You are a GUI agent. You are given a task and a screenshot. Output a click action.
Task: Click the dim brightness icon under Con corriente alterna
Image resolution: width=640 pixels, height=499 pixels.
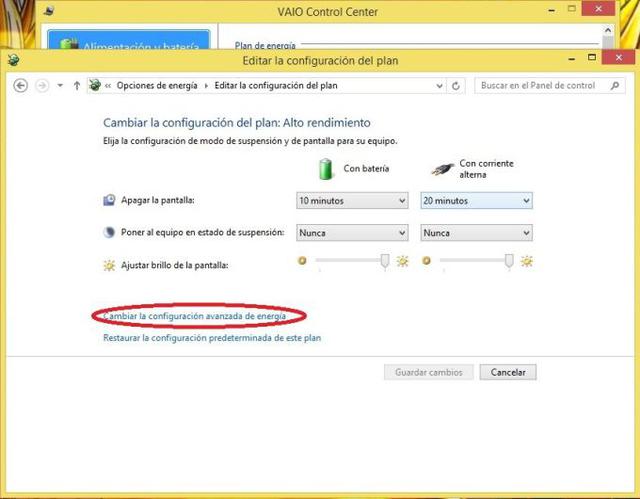tap(426, 261)
